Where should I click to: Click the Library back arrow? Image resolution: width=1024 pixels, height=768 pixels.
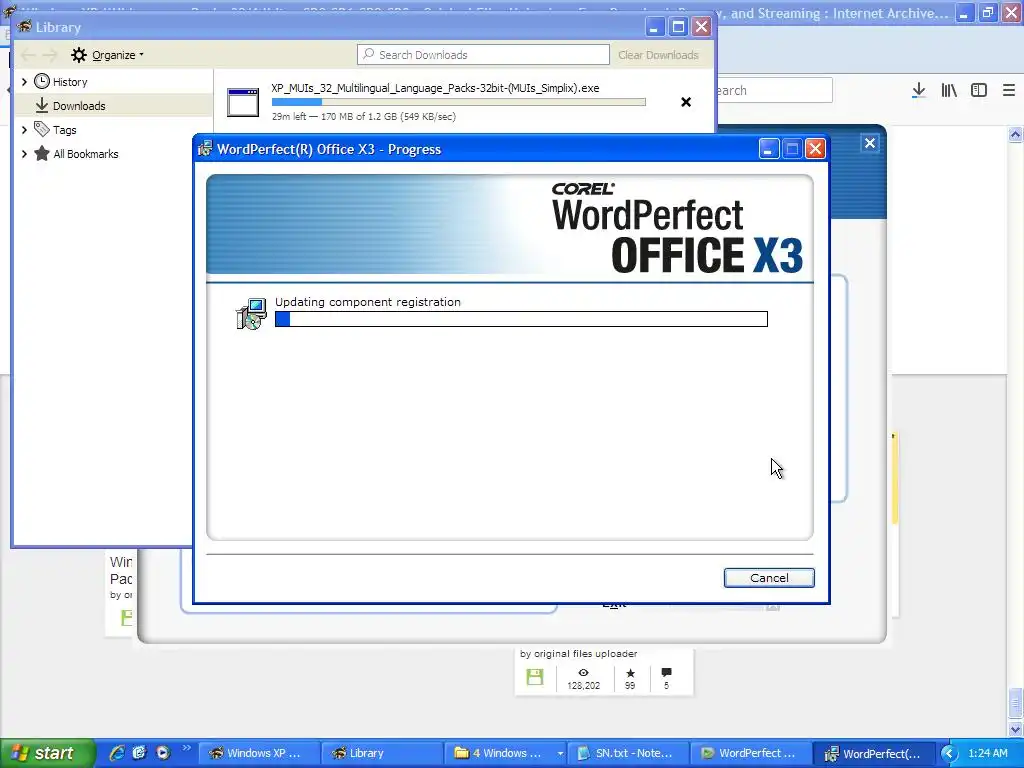(28, 55)
